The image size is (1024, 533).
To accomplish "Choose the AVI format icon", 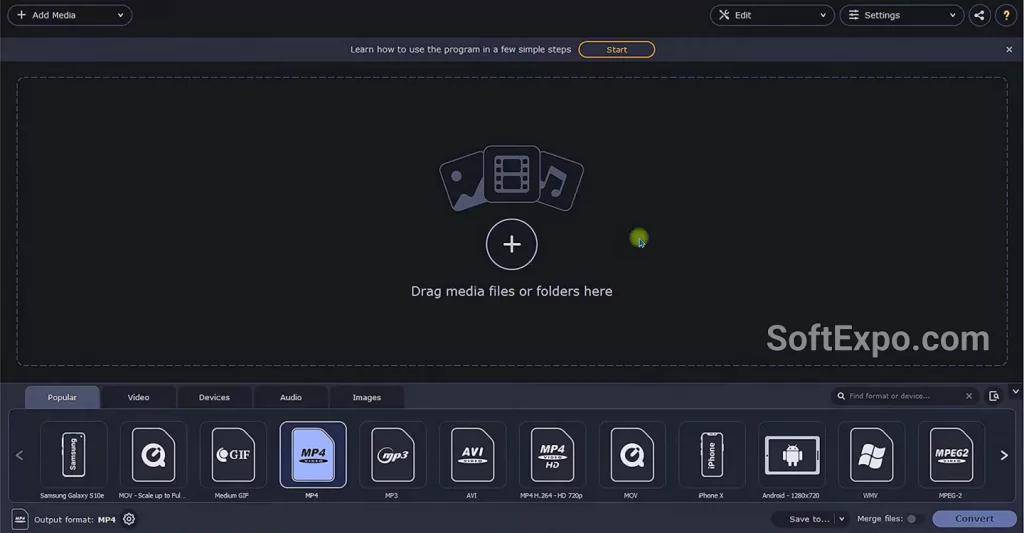I will 472,455.
